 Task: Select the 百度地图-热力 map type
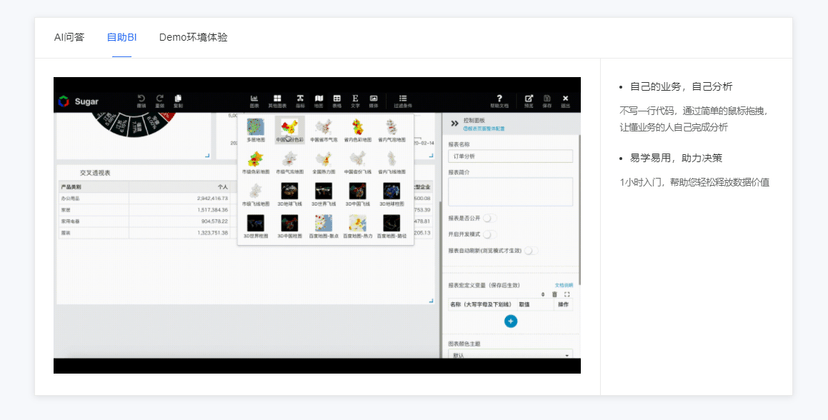(357, 226)
